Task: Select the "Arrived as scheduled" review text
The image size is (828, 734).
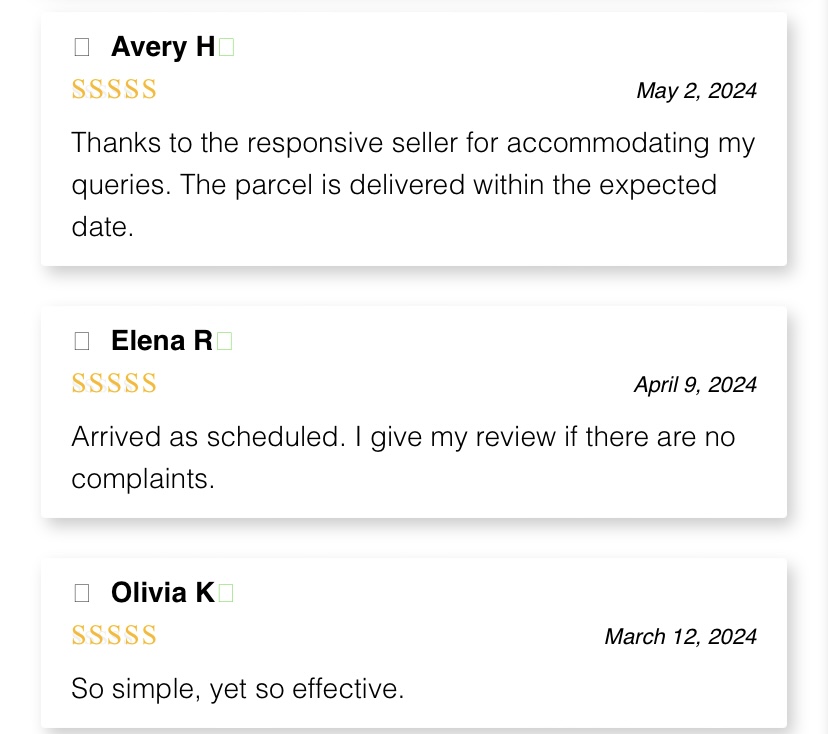Action: tap(402, 458)
